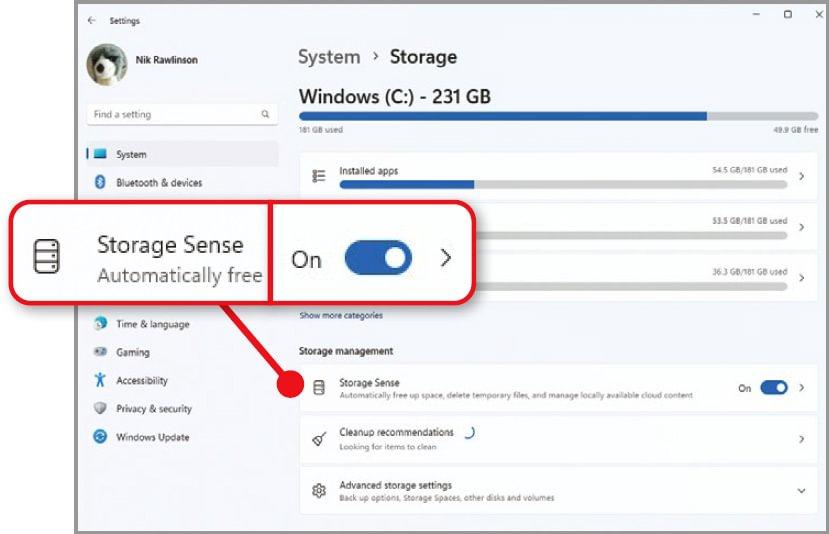The height and width of the screenshot is (534, 829).
Task: Click the Bluetooth & devices icon
Action: (100, 182)
